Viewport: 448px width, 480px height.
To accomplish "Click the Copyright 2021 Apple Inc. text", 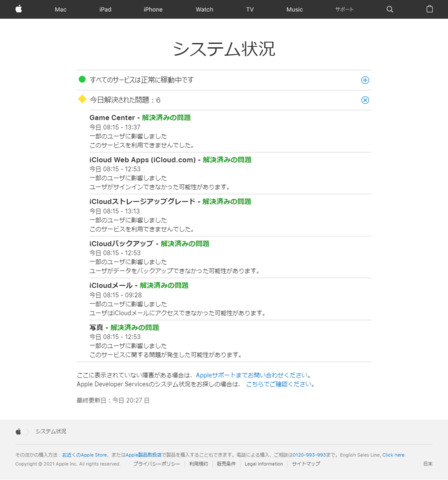I will (x=67, y=464).
